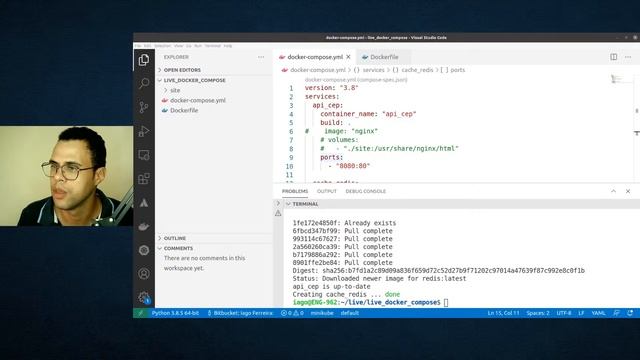The height and width of the screenshot is (360, 640).
Task: Focus the terminal prompt input
Action: coord(446,302)
